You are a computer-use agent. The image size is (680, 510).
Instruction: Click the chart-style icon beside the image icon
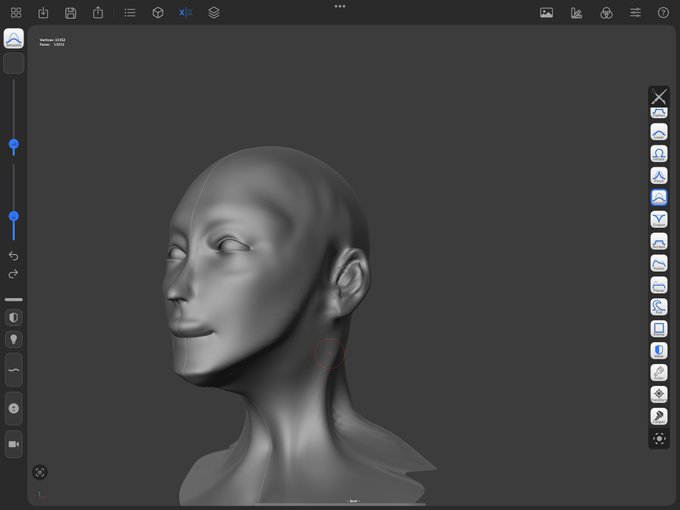(x=576, y=13)
